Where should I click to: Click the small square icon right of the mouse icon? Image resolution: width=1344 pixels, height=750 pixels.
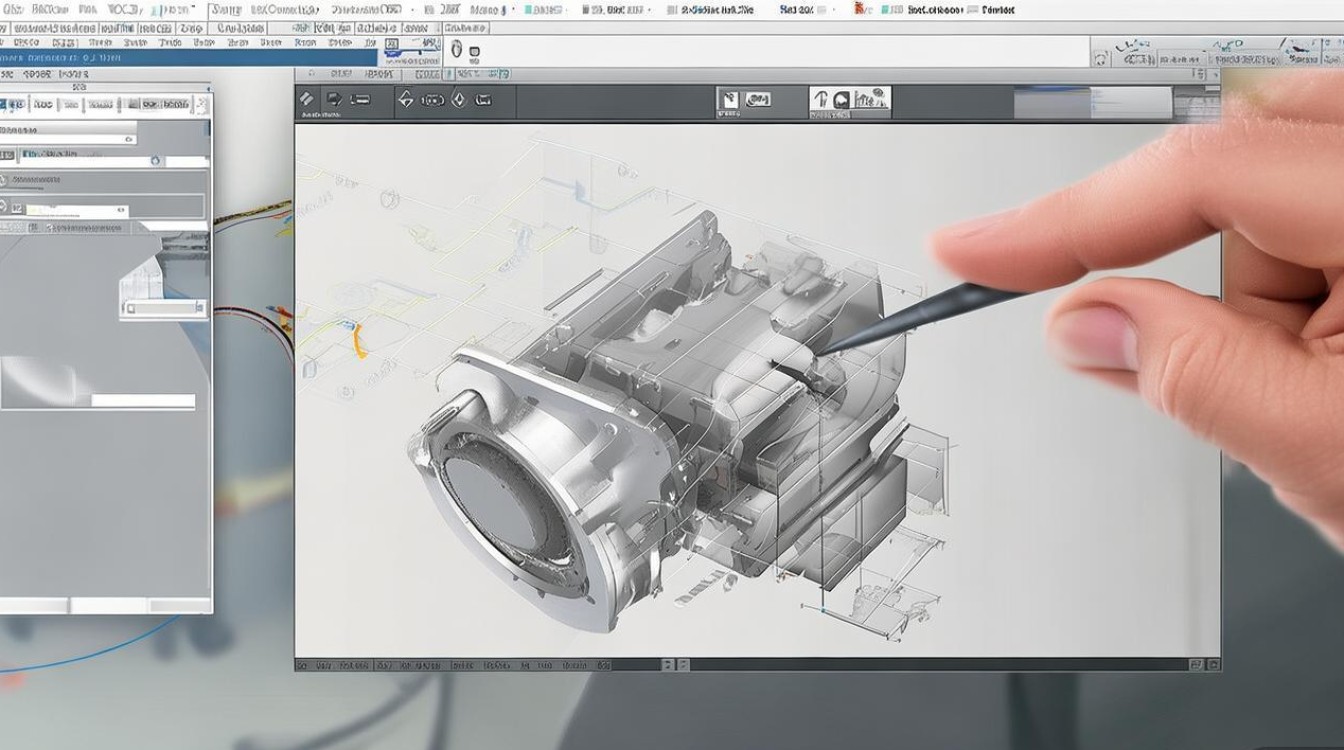pyautogui.click(x=474, y=51)
